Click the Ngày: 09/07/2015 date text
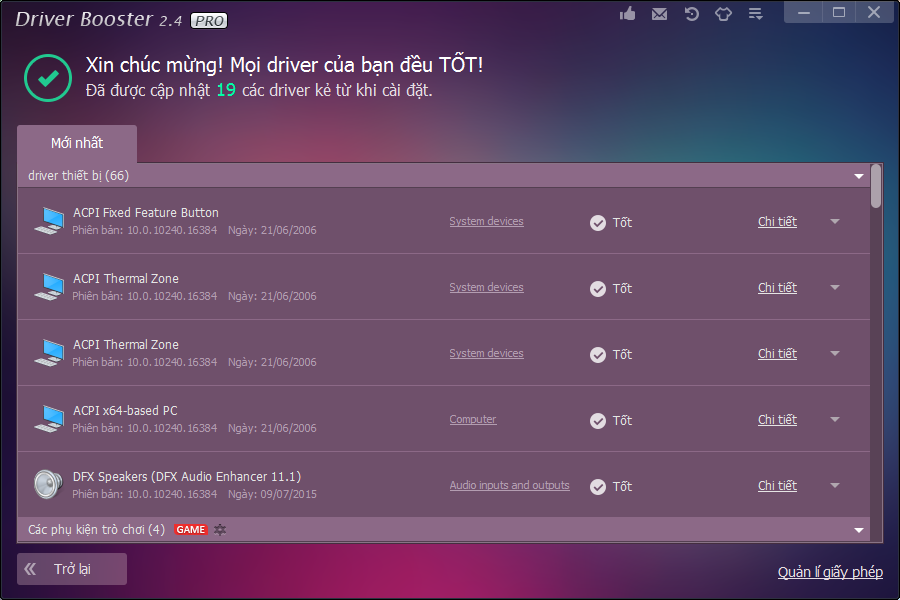The width and height of the screenshot is (900, 600). click(x=272, y=494)
